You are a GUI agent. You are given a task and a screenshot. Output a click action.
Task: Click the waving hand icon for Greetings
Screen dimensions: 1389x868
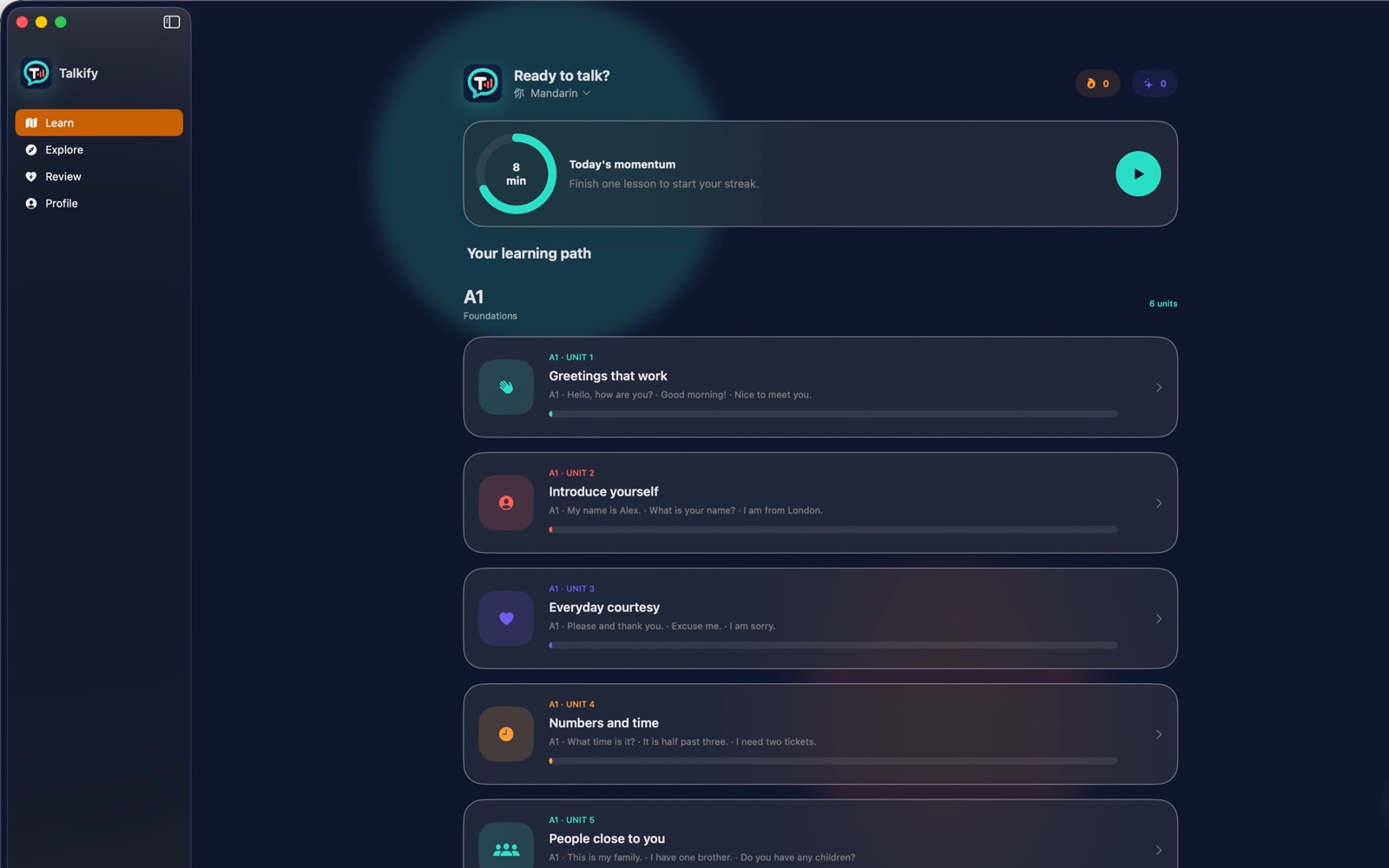(506, 387)
